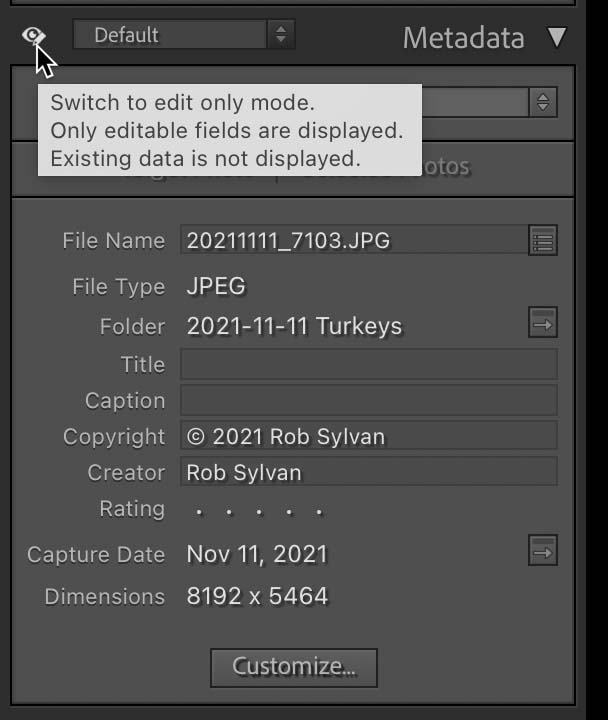The height and width of the screenshot is (720, 608).
Task: Click the Metadata panel title text
Action: pyautogui.click(x=463, y=39)
